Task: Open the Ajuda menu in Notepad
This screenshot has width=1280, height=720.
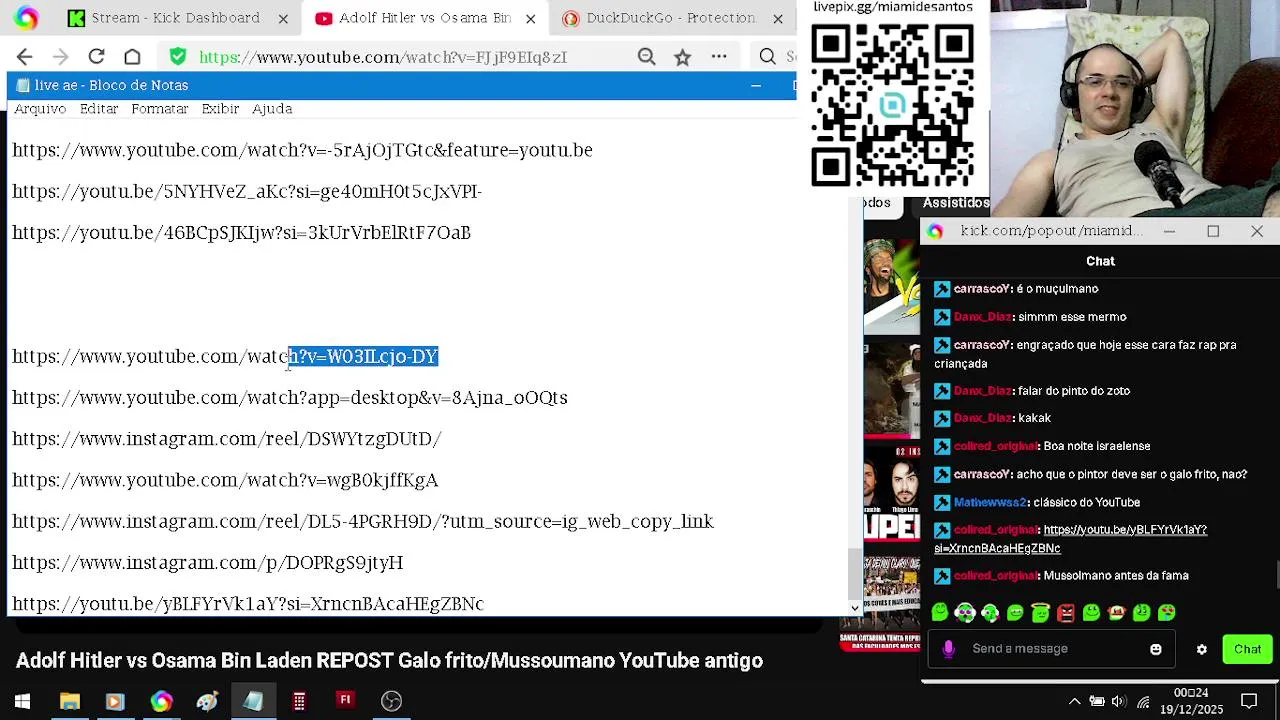Action: tap(272, 109)
